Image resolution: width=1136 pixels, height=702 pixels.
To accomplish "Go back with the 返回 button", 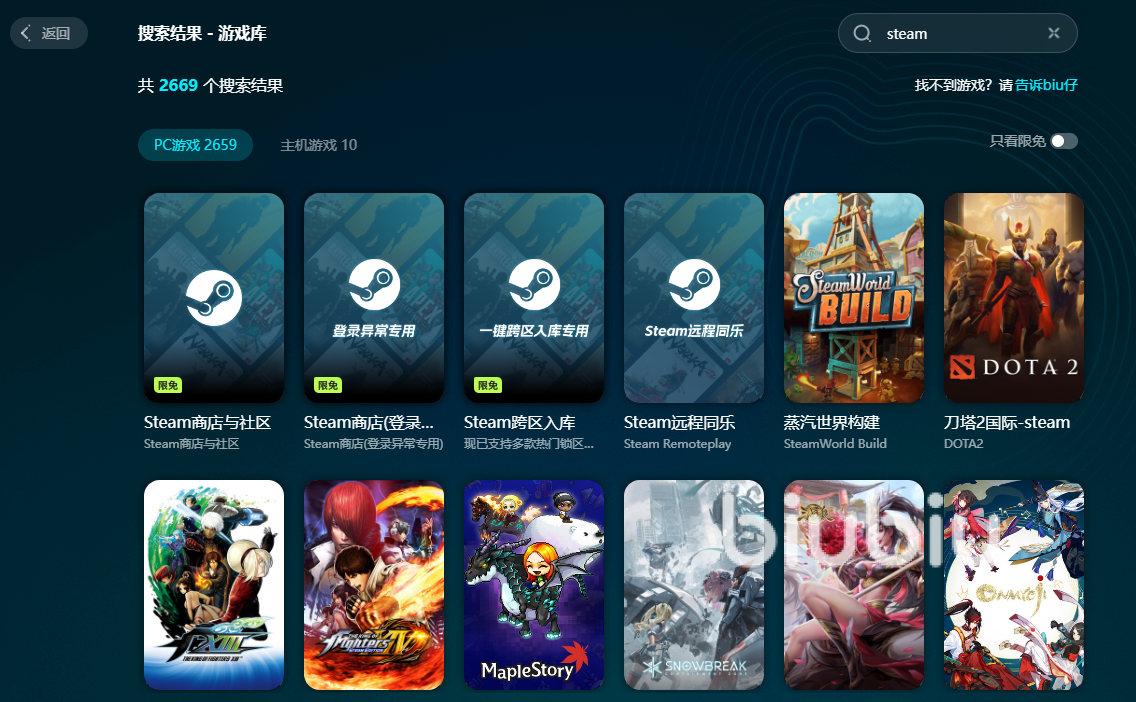I will coord(49,33).
